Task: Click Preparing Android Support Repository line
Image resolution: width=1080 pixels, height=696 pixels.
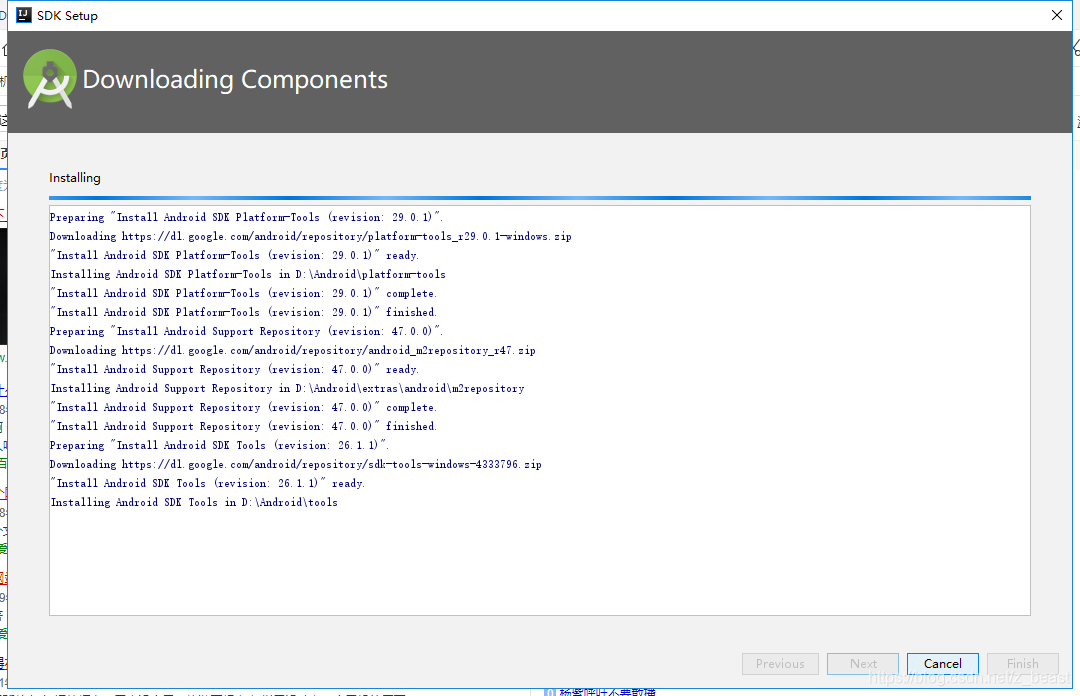Action: (246, 331)
